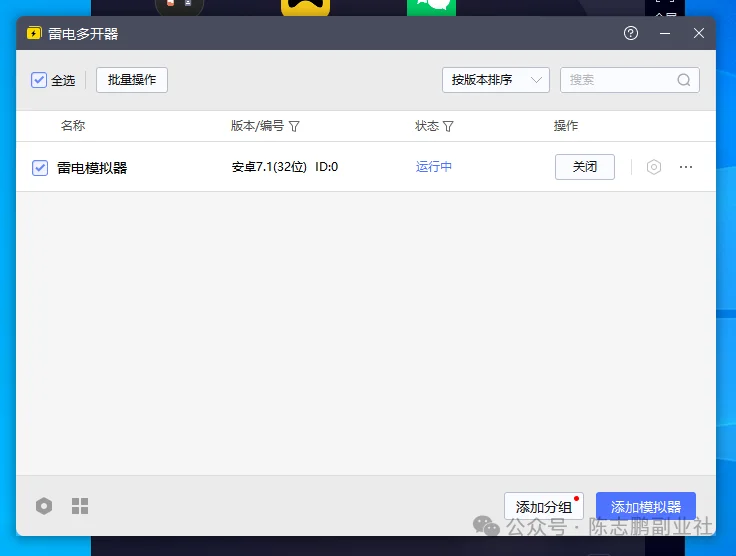Viewport: 736px width, 556px height.
Task: Click the 操作 column header
Action: (566, 126)
